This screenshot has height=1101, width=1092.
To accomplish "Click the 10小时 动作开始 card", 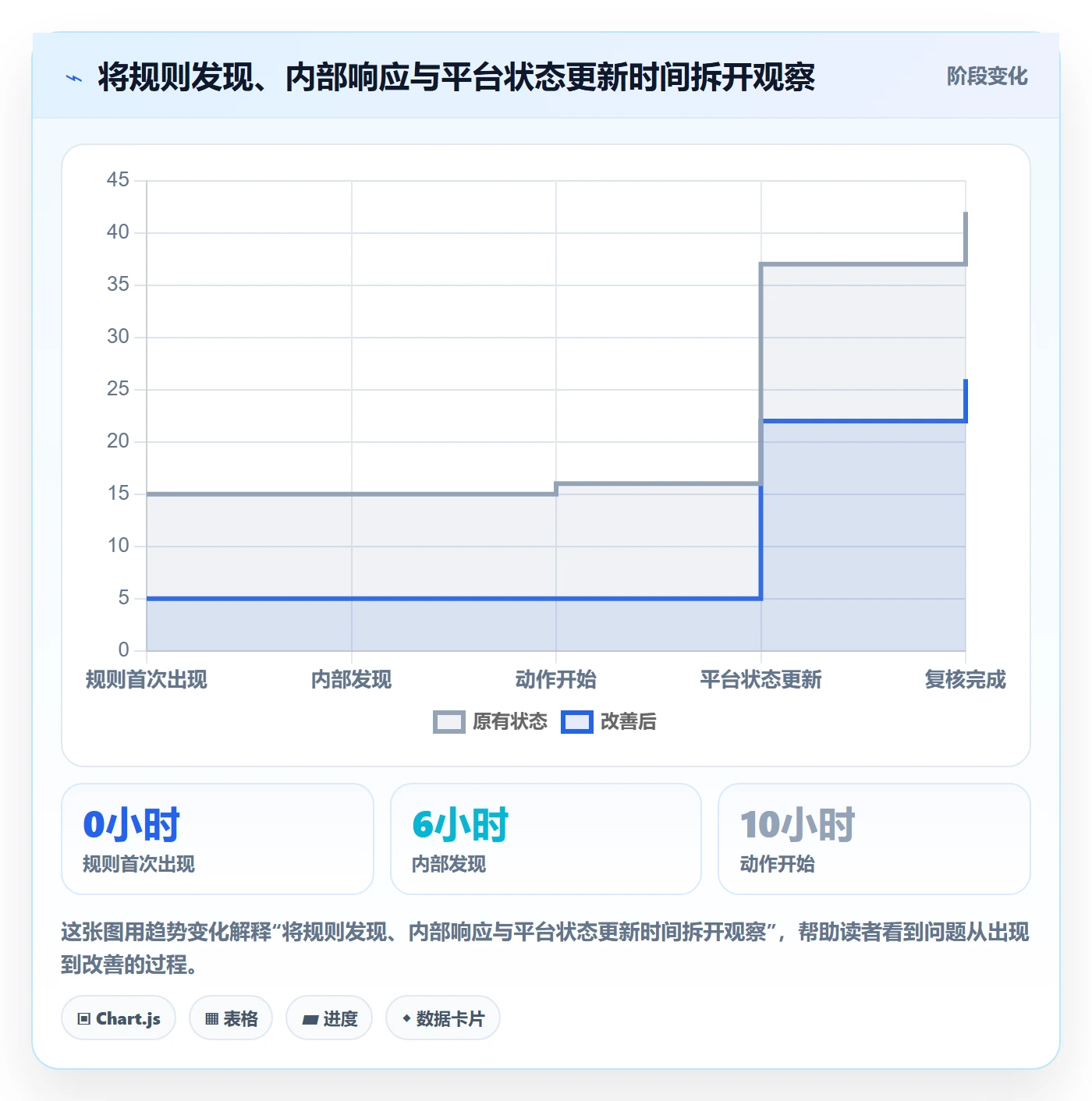I will pos(874,839).
